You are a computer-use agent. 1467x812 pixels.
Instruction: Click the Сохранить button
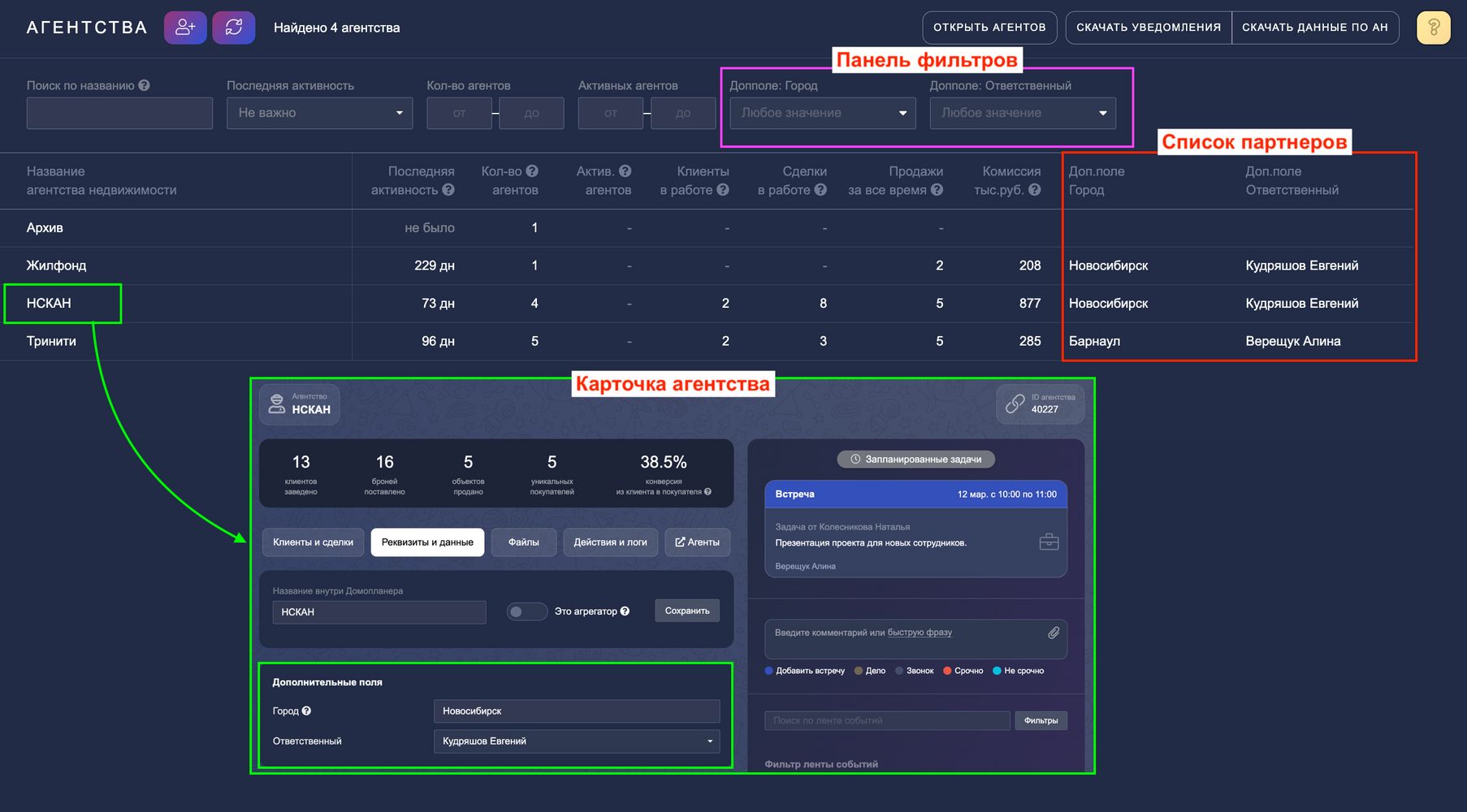(x=686, y=611)
